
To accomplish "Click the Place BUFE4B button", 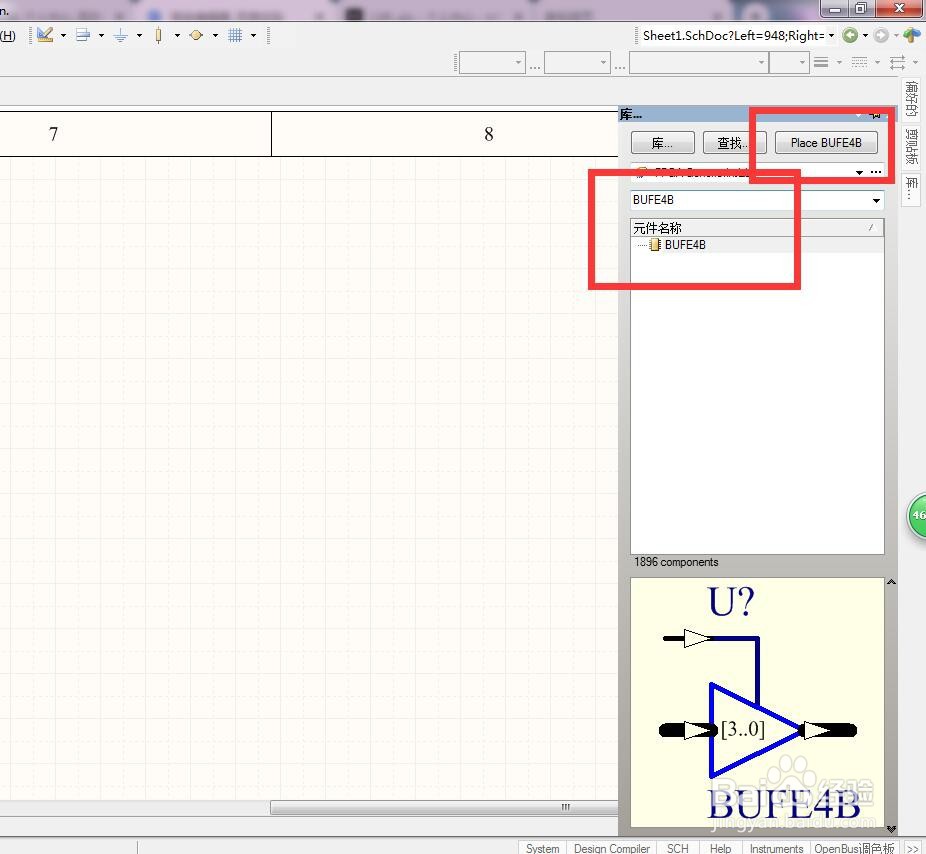I will 826,143.
